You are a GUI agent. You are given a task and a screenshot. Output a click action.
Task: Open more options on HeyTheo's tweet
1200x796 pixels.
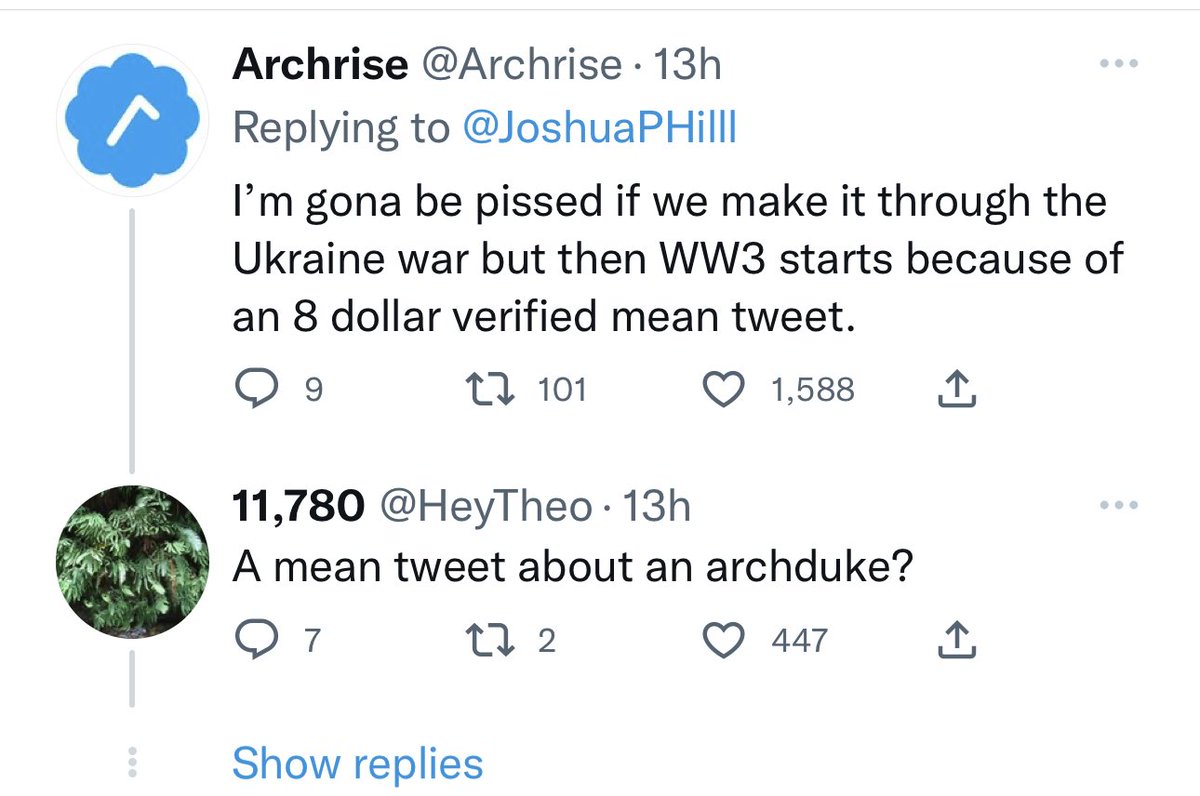[1120, 506]
